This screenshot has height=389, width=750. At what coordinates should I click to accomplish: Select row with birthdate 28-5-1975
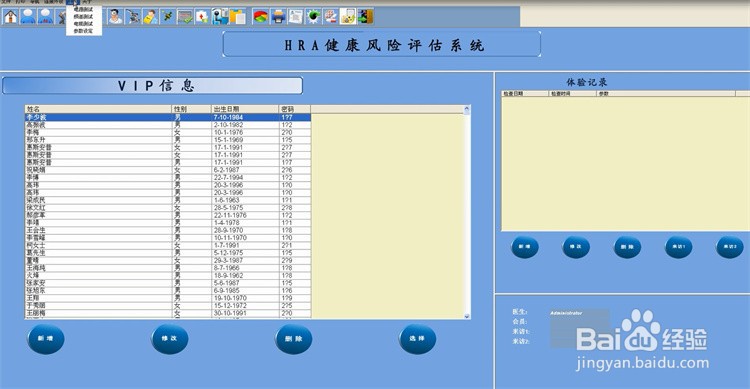point(167,208)
